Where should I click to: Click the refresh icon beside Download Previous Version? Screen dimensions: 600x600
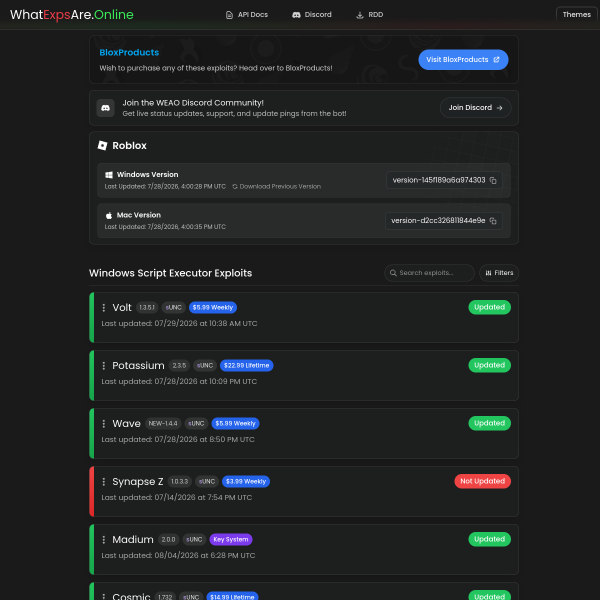click(x=235, y=186)
